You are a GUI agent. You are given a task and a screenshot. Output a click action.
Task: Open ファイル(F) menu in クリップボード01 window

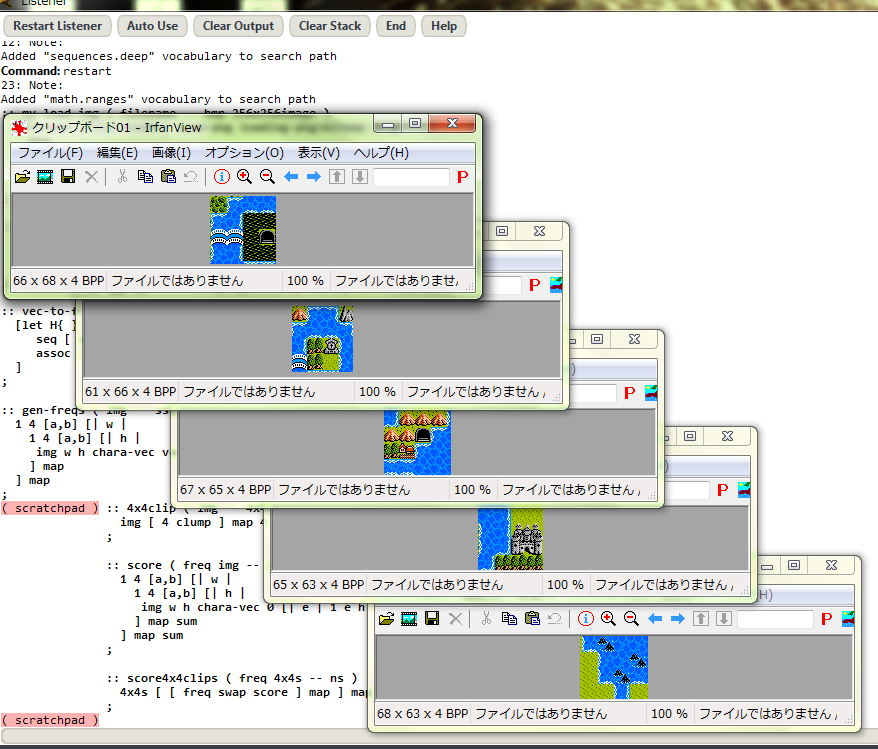(x=50, y=153)
